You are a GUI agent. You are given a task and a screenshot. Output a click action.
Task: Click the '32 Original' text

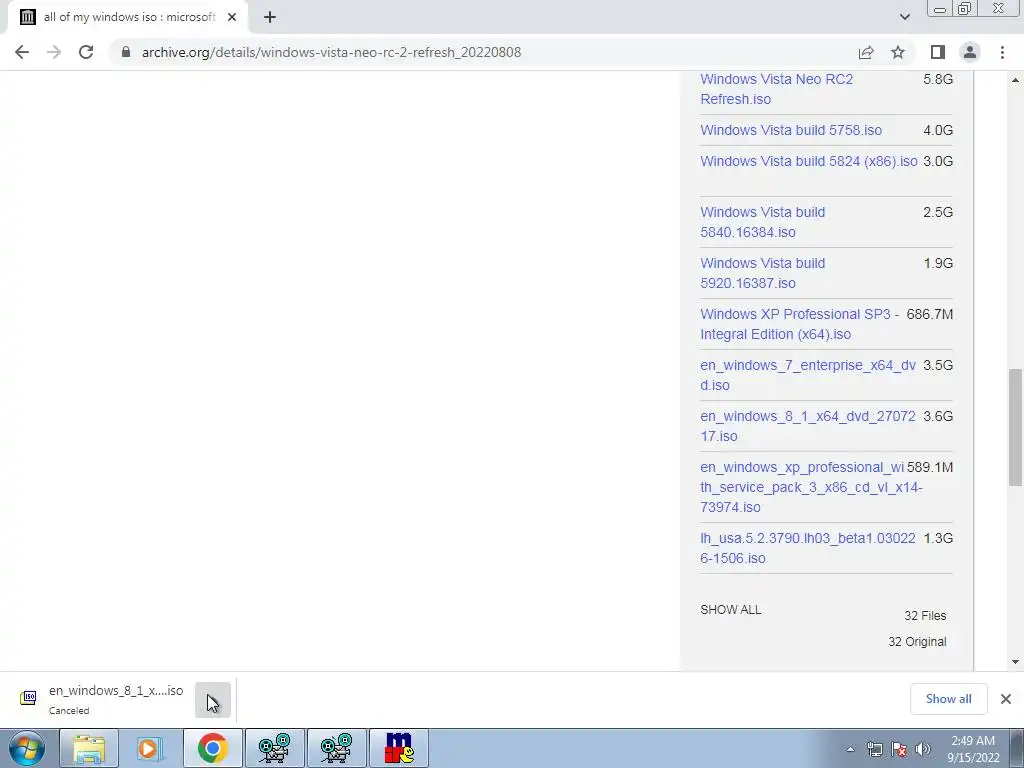(x=917, y=642)
